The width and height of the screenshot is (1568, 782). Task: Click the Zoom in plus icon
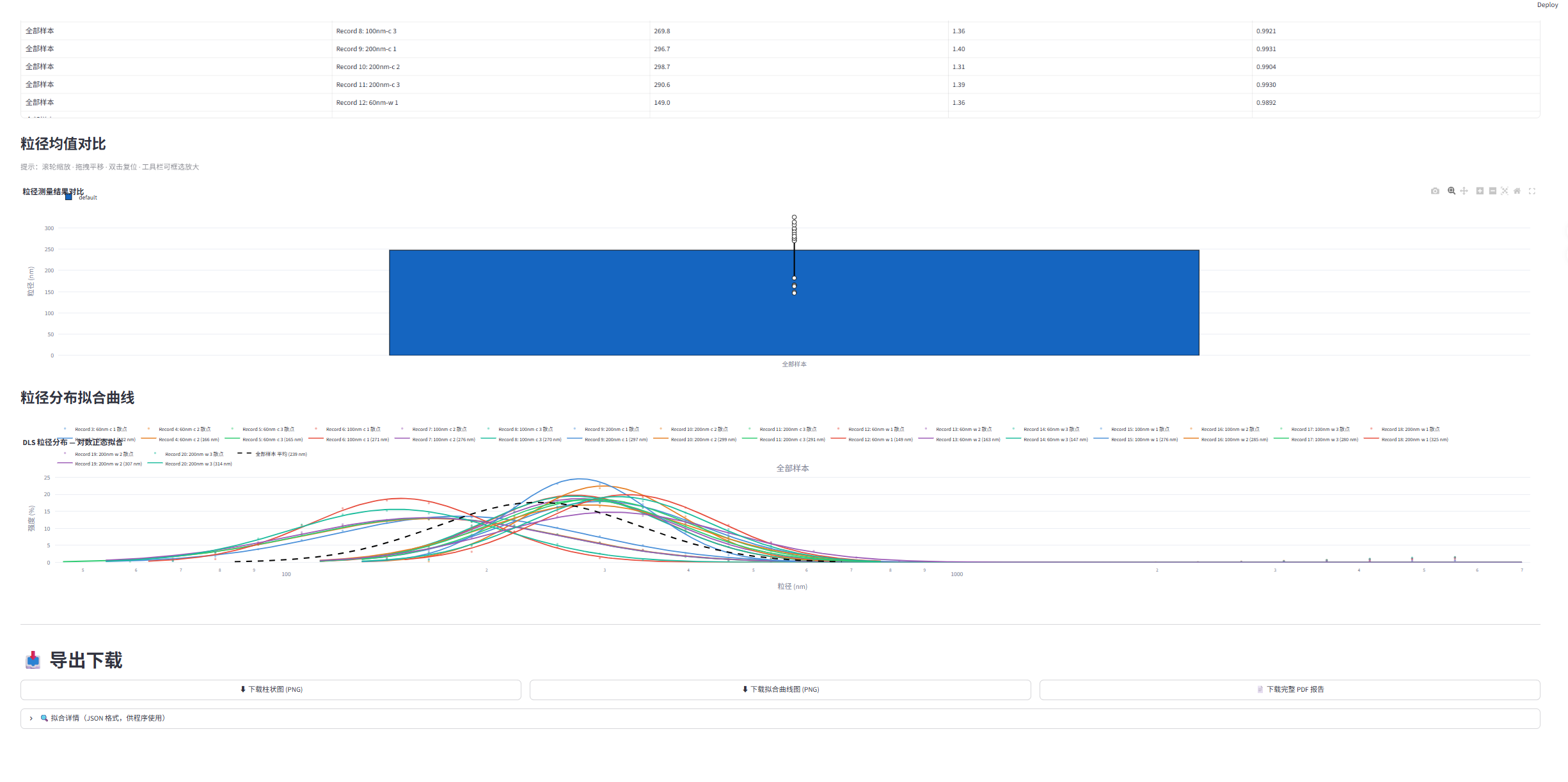pos(1480,191)
